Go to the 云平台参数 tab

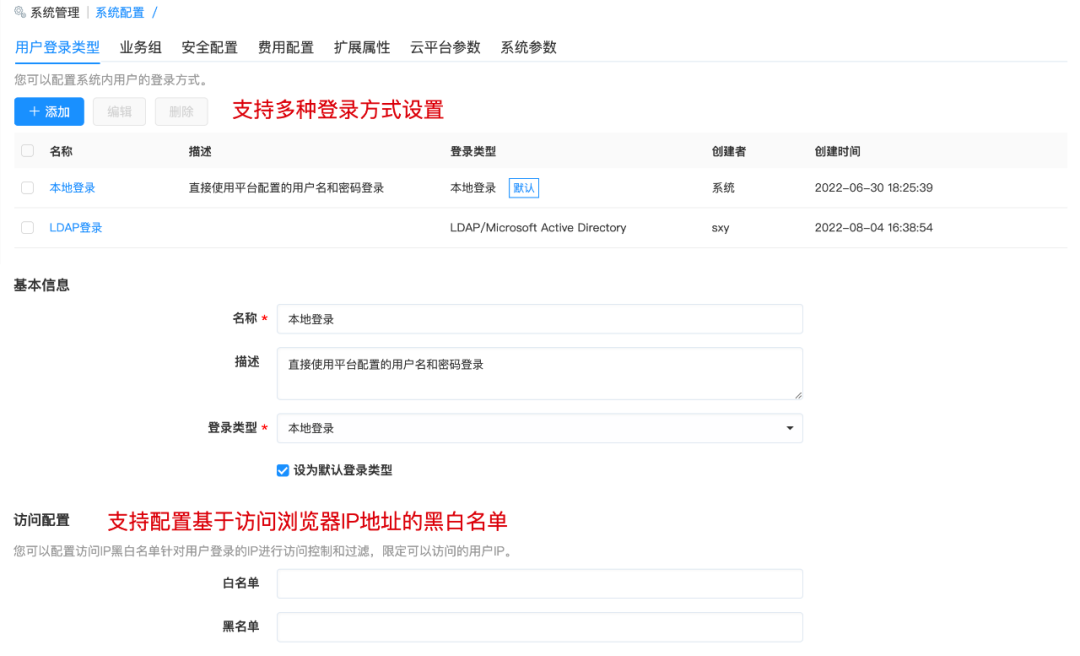click(445, 47)
